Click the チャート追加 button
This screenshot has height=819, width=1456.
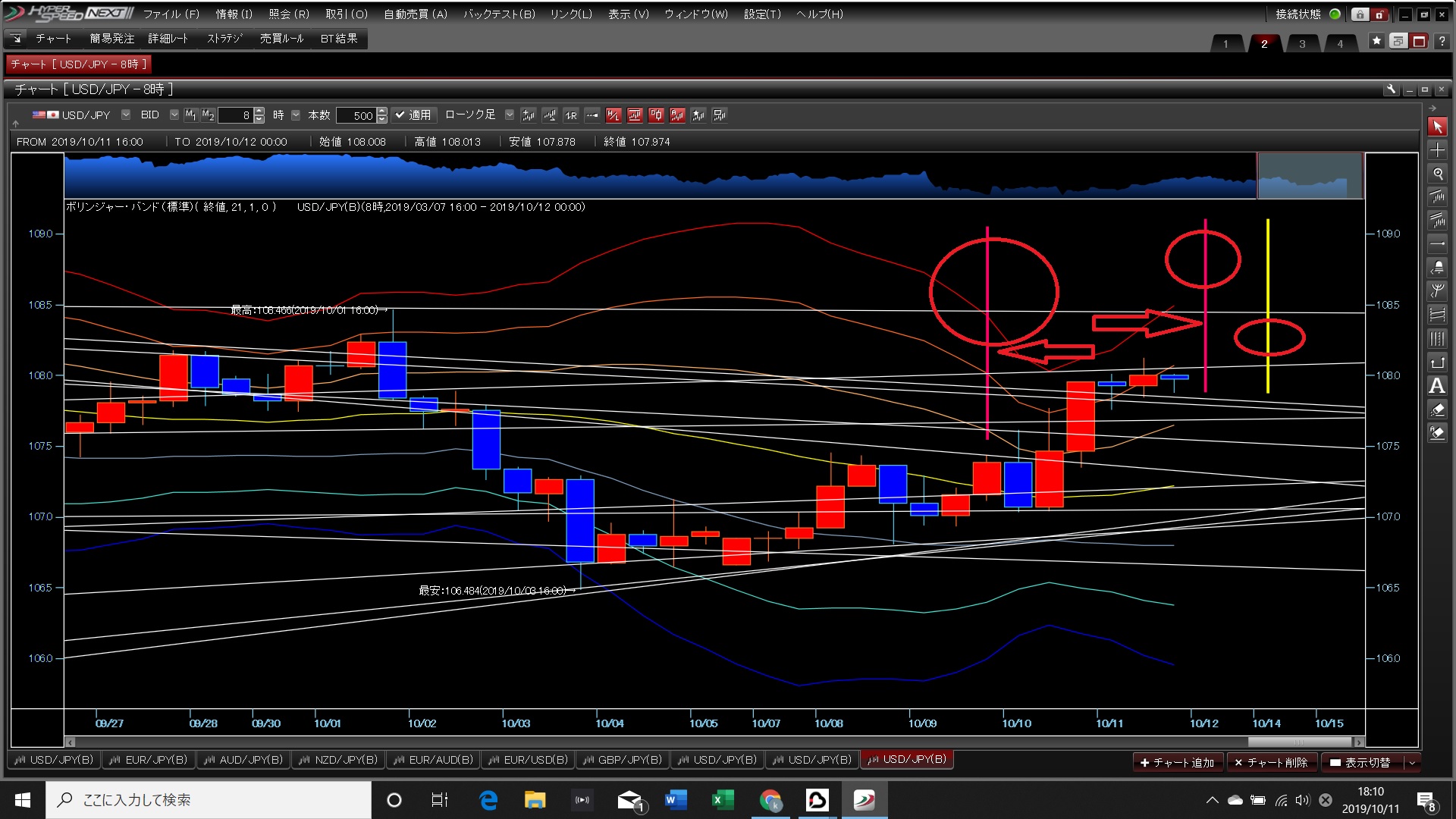click(1178, 762)
